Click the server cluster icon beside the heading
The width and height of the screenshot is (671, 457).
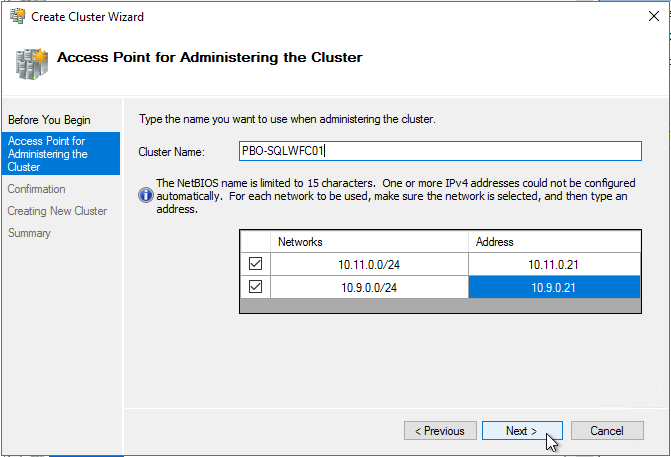[x=32, y=64]
